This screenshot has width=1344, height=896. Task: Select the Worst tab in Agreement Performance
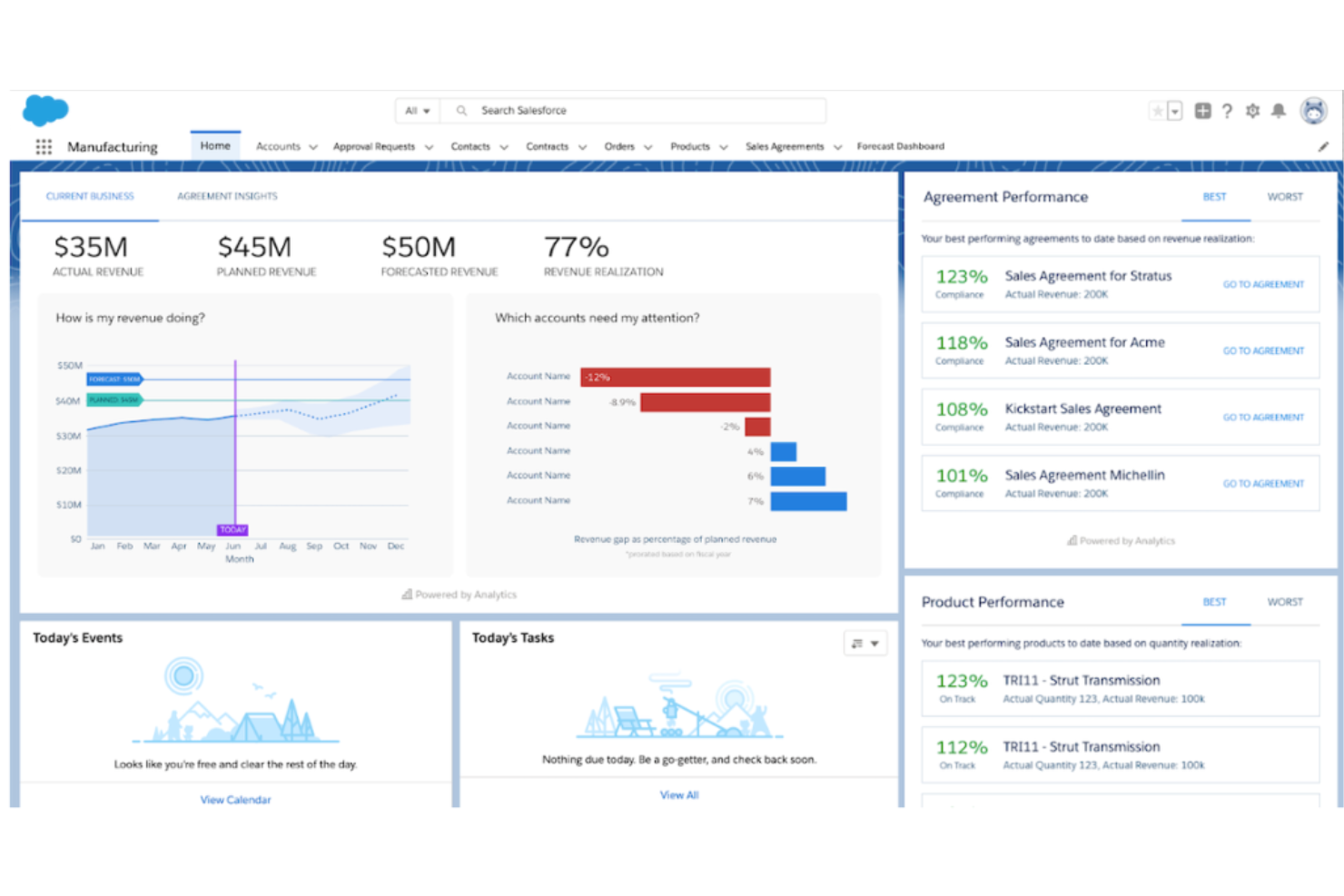coord(1284,197)
